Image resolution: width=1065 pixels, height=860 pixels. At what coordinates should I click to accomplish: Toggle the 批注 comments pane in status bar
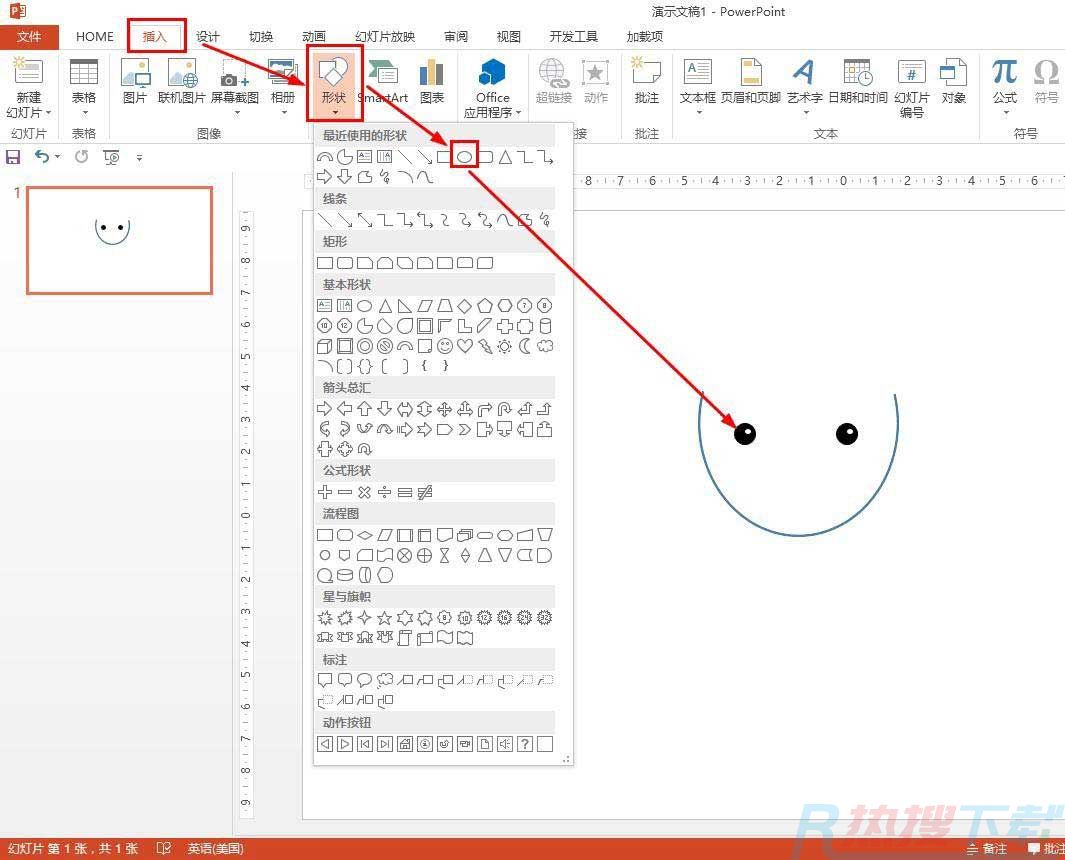pos(1046,849)
